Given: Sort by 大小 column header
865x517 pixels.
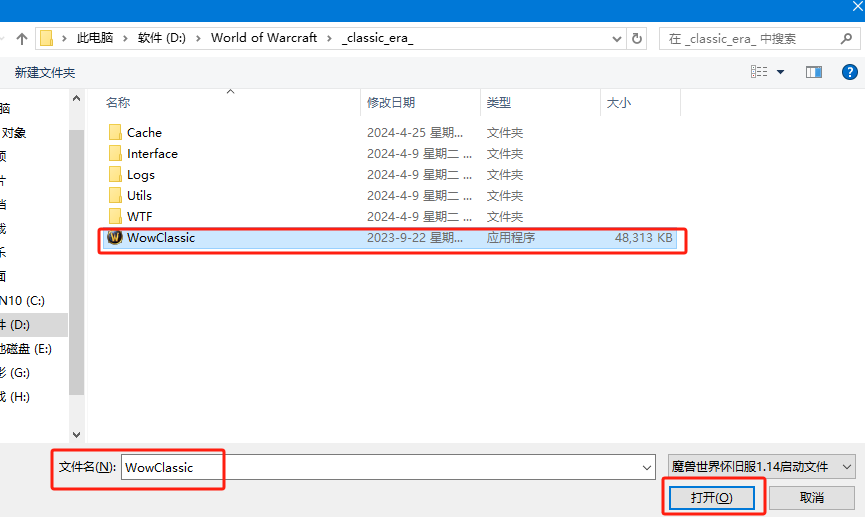Looking at the screenshot, I should [x=618, y=103].
